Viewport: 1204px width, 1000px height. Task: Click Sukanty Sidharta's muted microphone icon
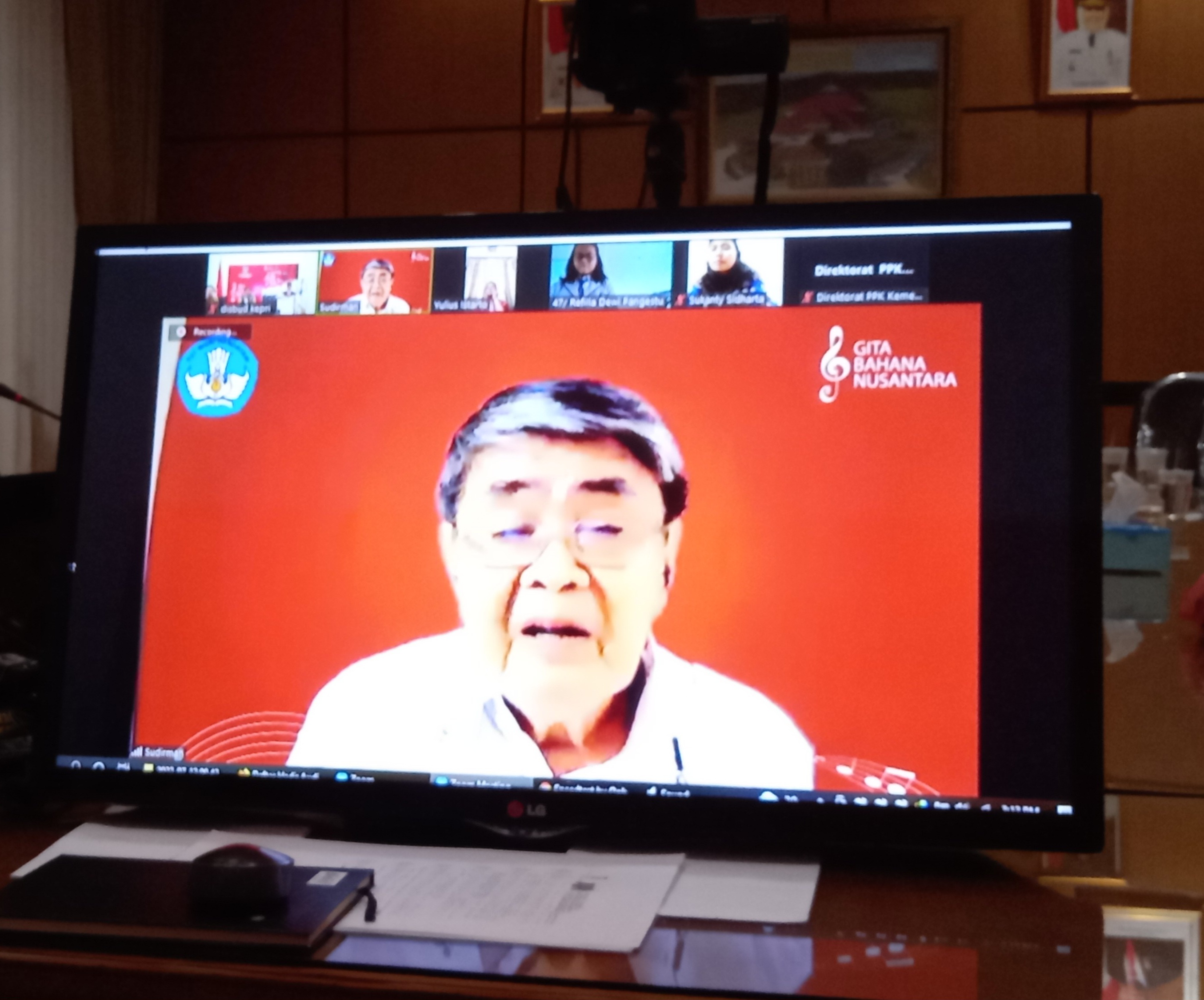pyautogui.click(x=680, y=301)
